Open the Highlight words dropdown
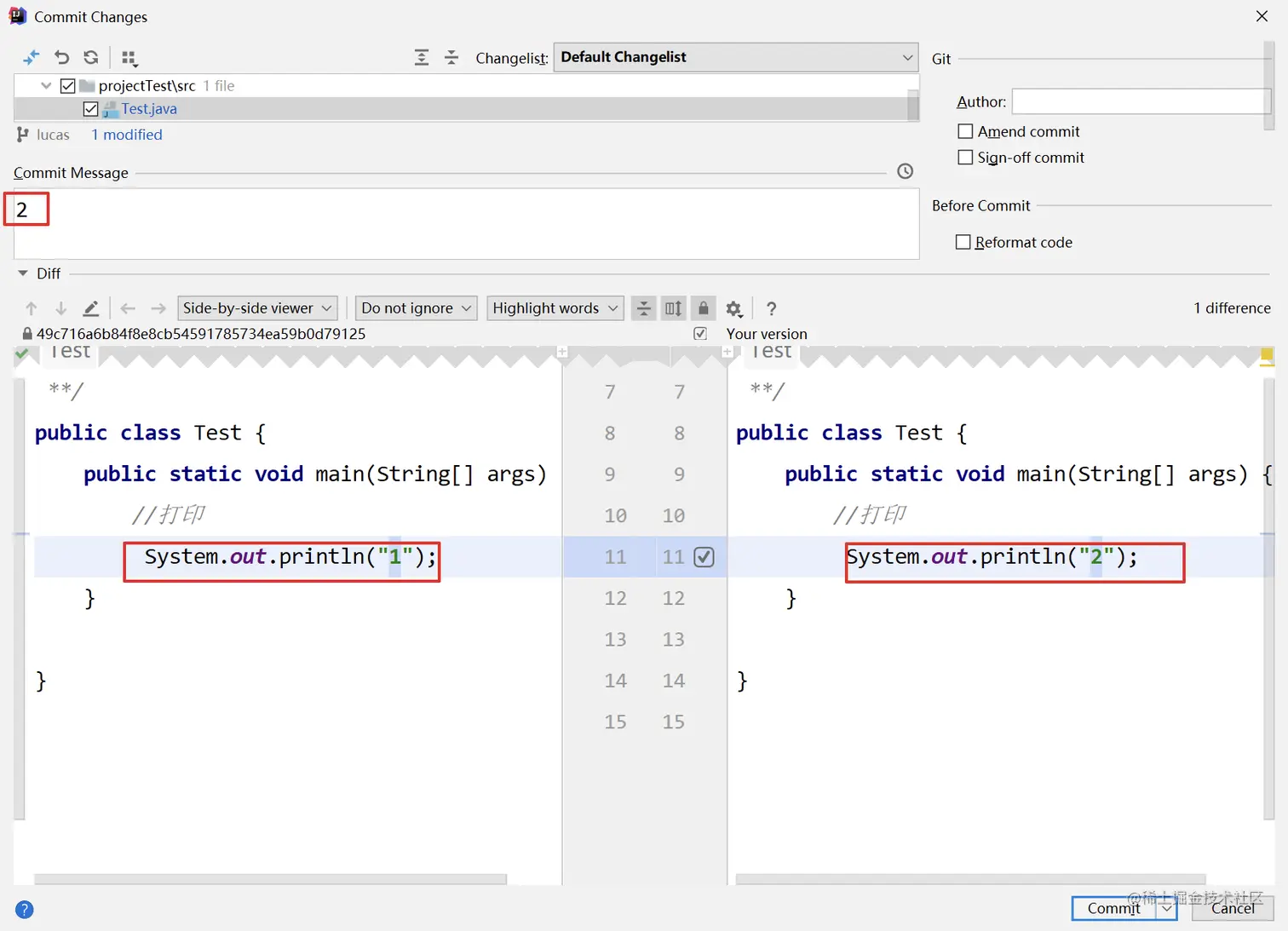This screenshot has height=931, width=1288. [555, 308]
